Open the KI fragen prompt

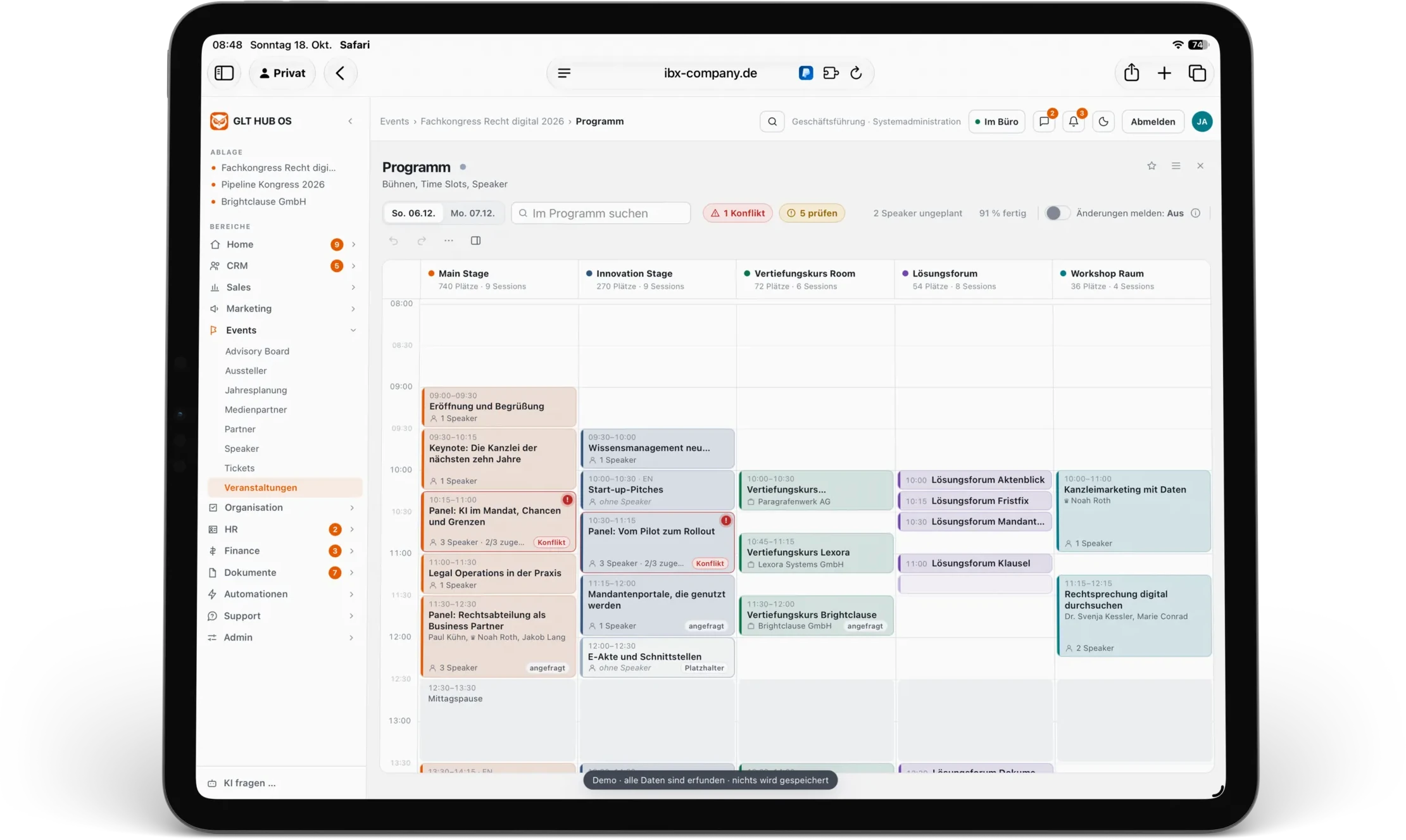pos(249,783)
